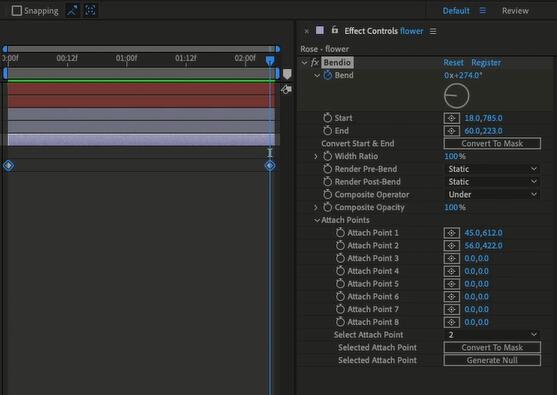The height and width of the screenshot is (395, 557).
Task: Toggle the Attach Point 8 stopwatch
Action: (x=340, y=322)
